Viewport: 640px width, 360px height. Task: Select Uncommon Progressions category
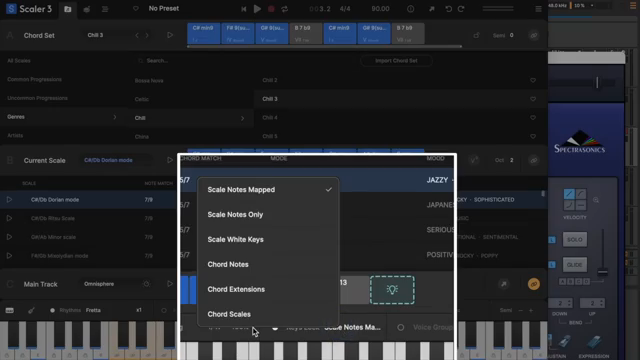(37, 98)
